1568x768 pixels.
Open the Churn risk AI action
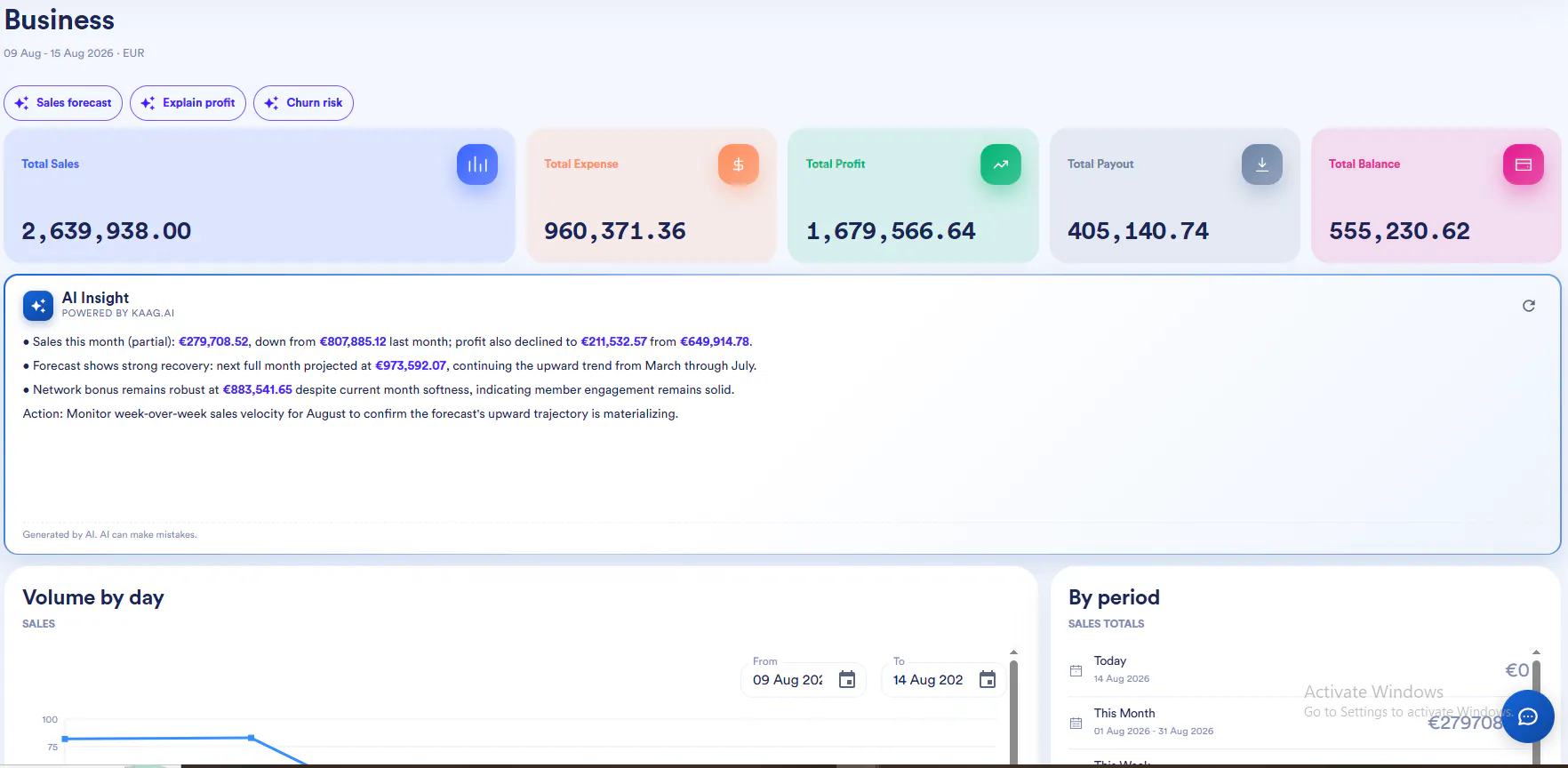[303, 103]
